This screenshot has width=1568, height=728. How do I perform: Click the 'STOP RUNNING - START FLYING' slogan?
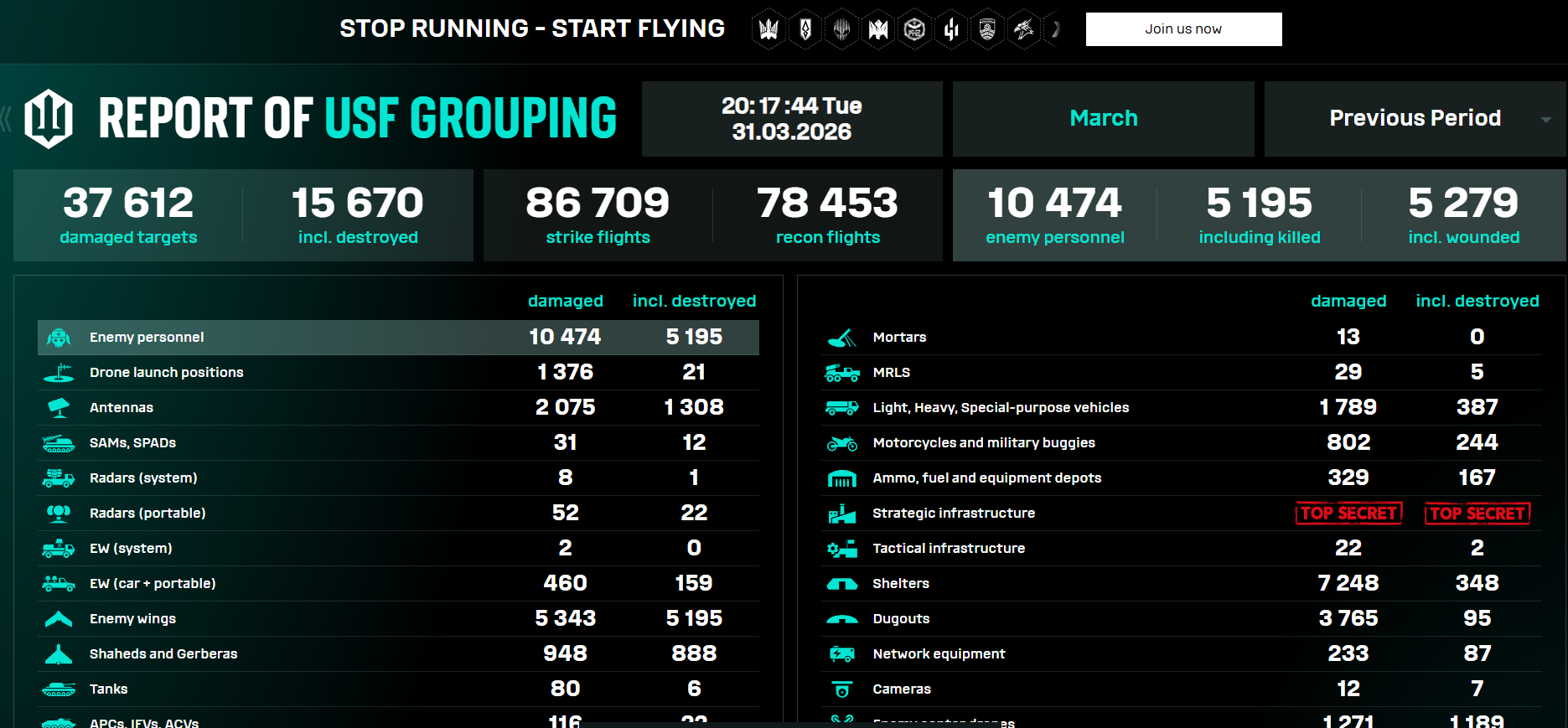(x=532, y=28)
